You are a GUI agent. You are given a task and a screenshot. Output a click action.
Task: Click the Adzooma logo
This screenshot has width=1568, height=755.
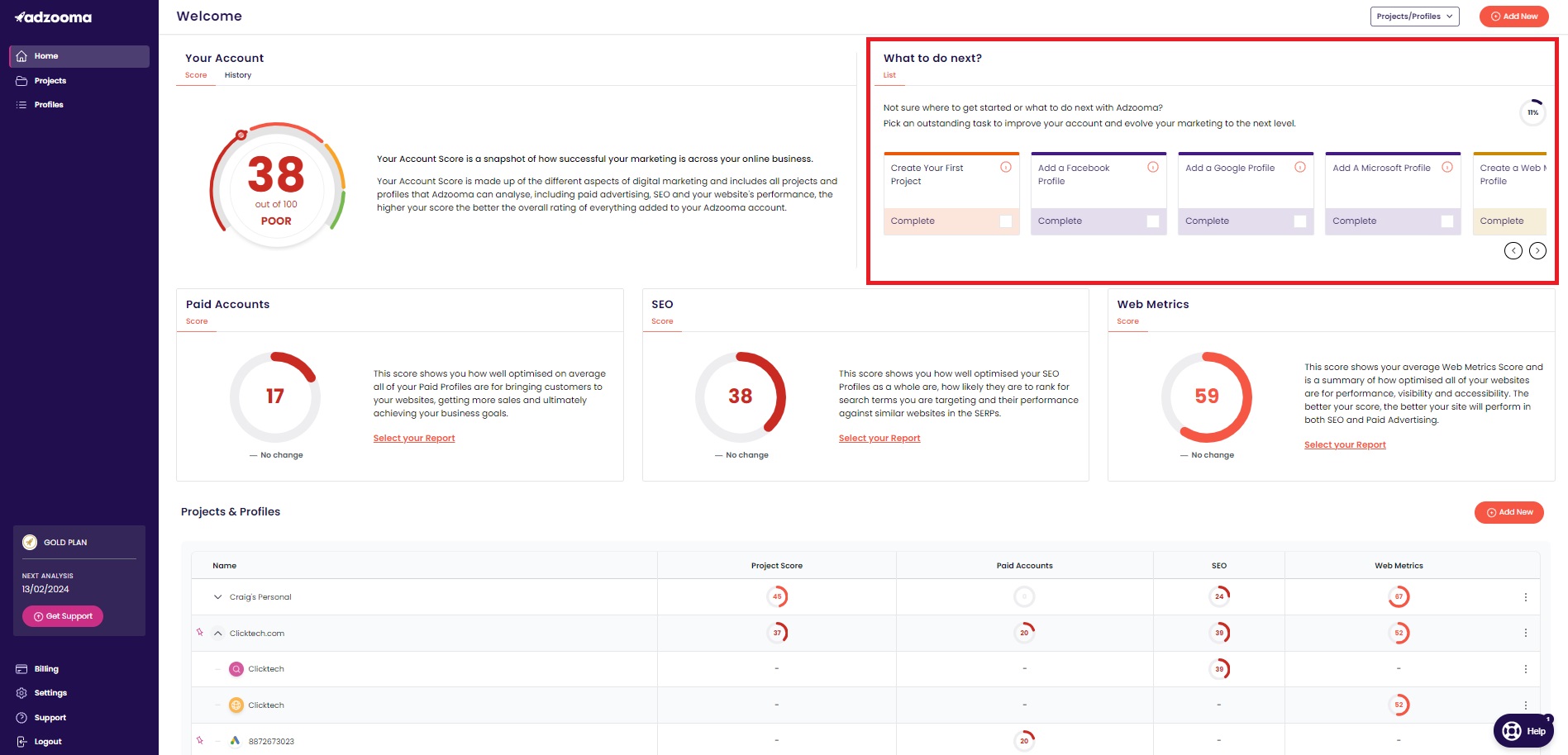click(x=53, y=17)
